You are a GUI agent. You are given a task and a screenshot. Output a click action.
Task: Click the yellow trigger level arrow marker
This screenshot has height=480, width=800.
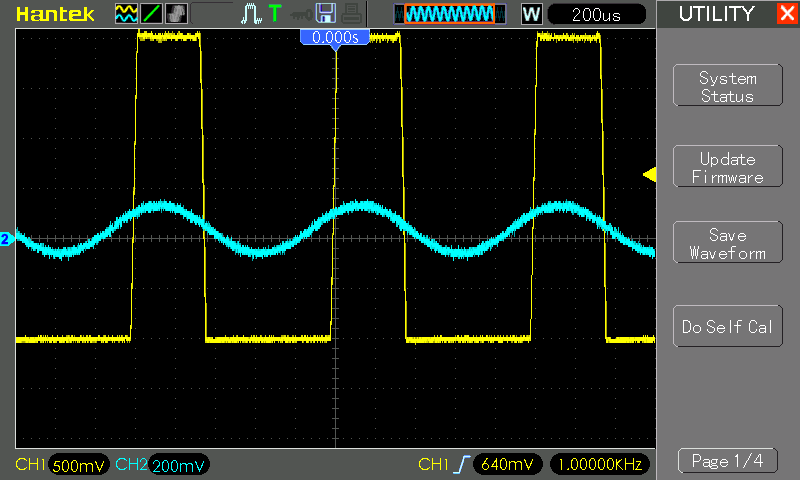649,175
